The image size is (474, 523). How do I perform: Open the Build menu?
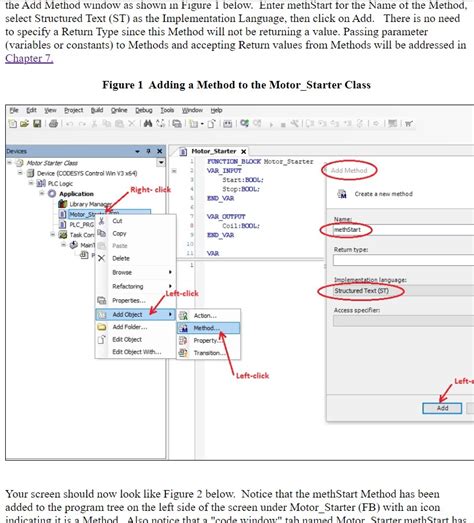pyautogui.click(x=97, y=110)
